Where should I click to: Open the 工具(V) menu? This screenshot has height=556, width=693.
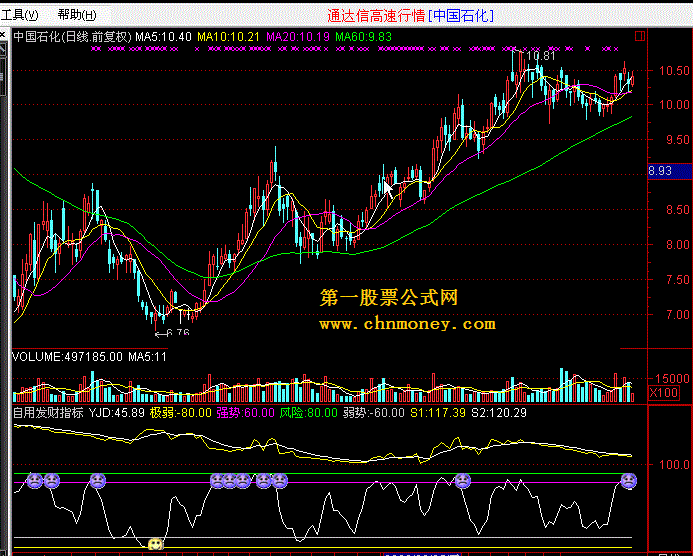click(19, 15)
